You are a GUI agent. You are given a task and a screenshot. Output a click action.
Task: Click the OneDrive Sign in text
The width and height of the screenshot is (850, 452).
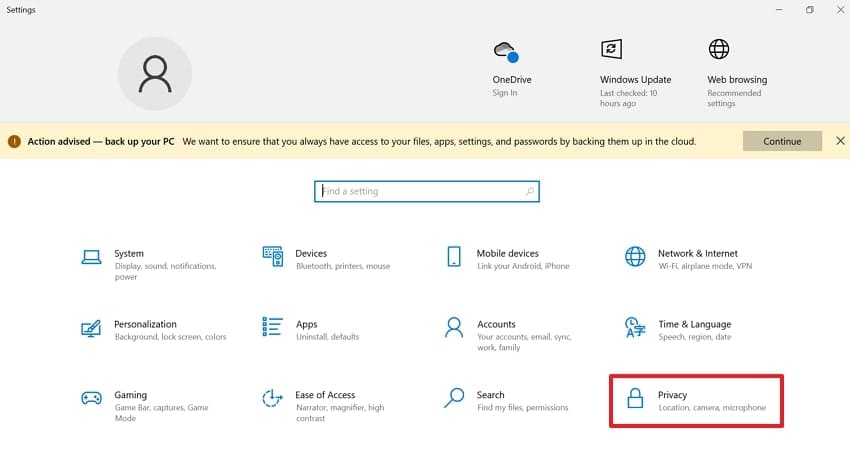tap(505, 93)
